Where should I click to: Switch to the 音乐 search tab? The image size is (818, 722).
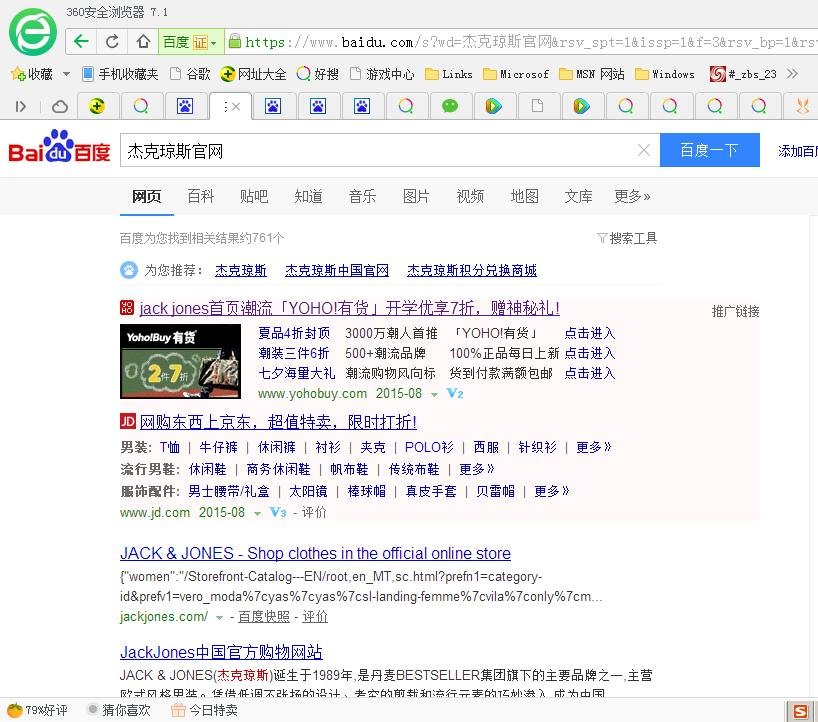[x=362, y=196]
